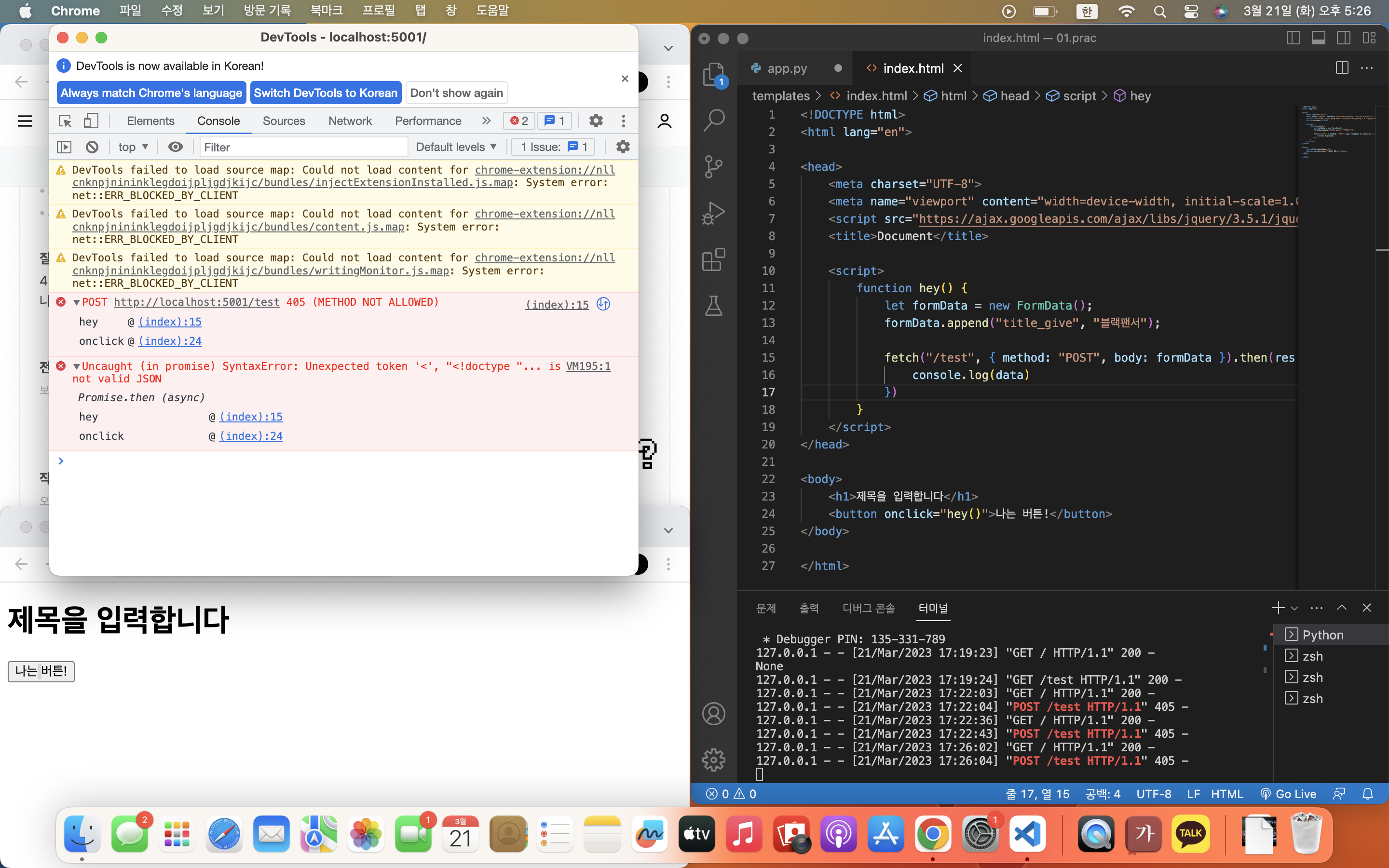Focus the console Filter input

click(304, 147)
